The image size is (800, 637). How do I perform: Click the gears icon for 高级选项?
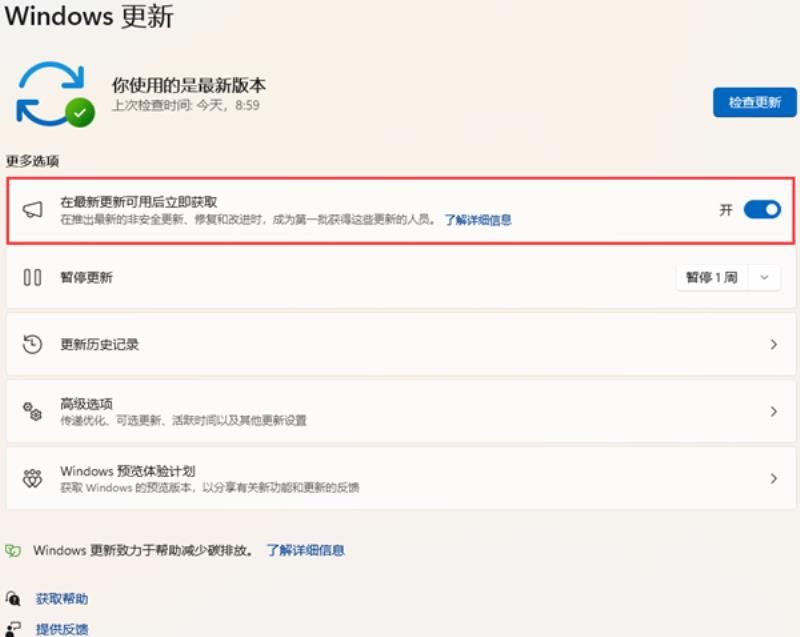(x=32, y=411)
